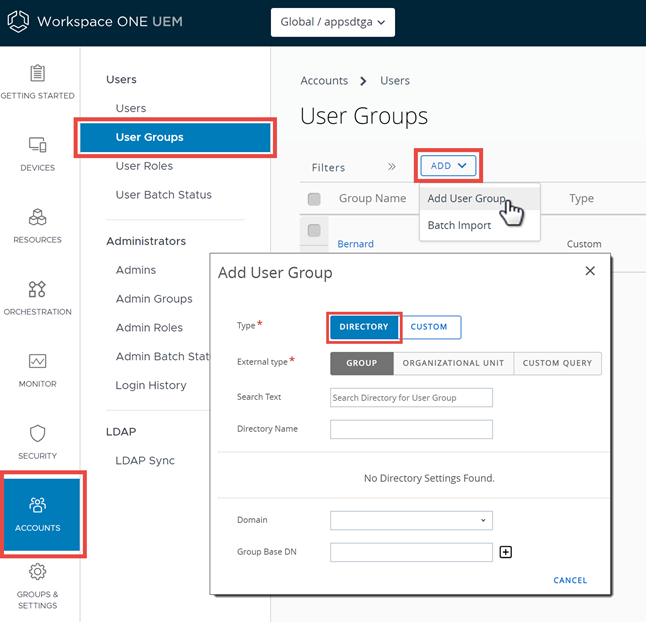Click the Accounts breadcrumb
The height and width of the screenshot is (622, 646).
(324, 81)
